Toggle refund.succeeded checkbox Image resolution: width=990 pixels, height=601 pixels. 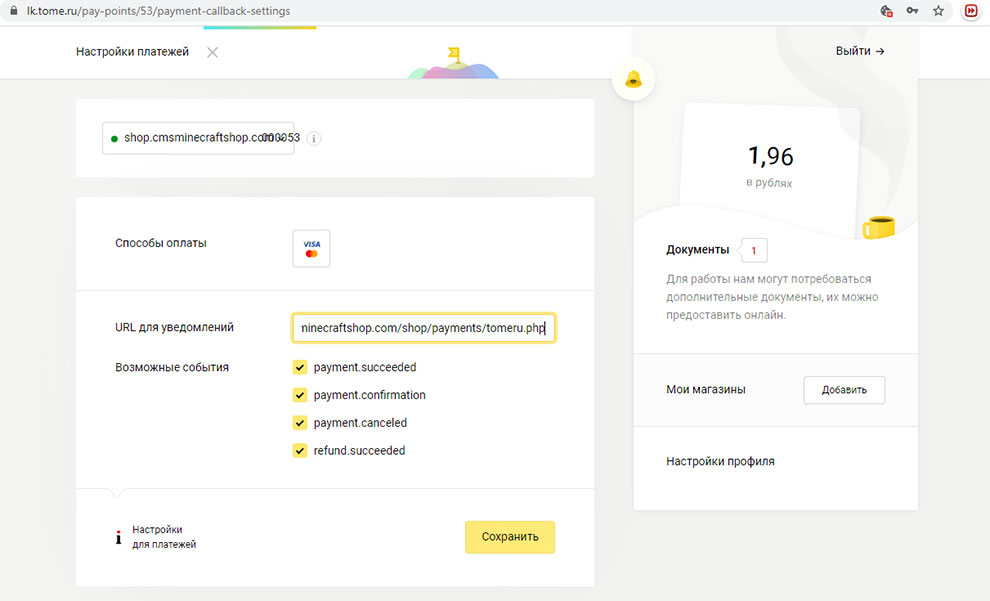(300, 451)
